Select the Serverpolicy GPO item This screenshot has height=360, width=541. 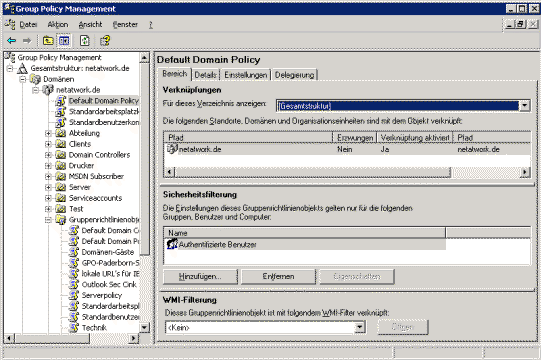(x=102, y=295)
